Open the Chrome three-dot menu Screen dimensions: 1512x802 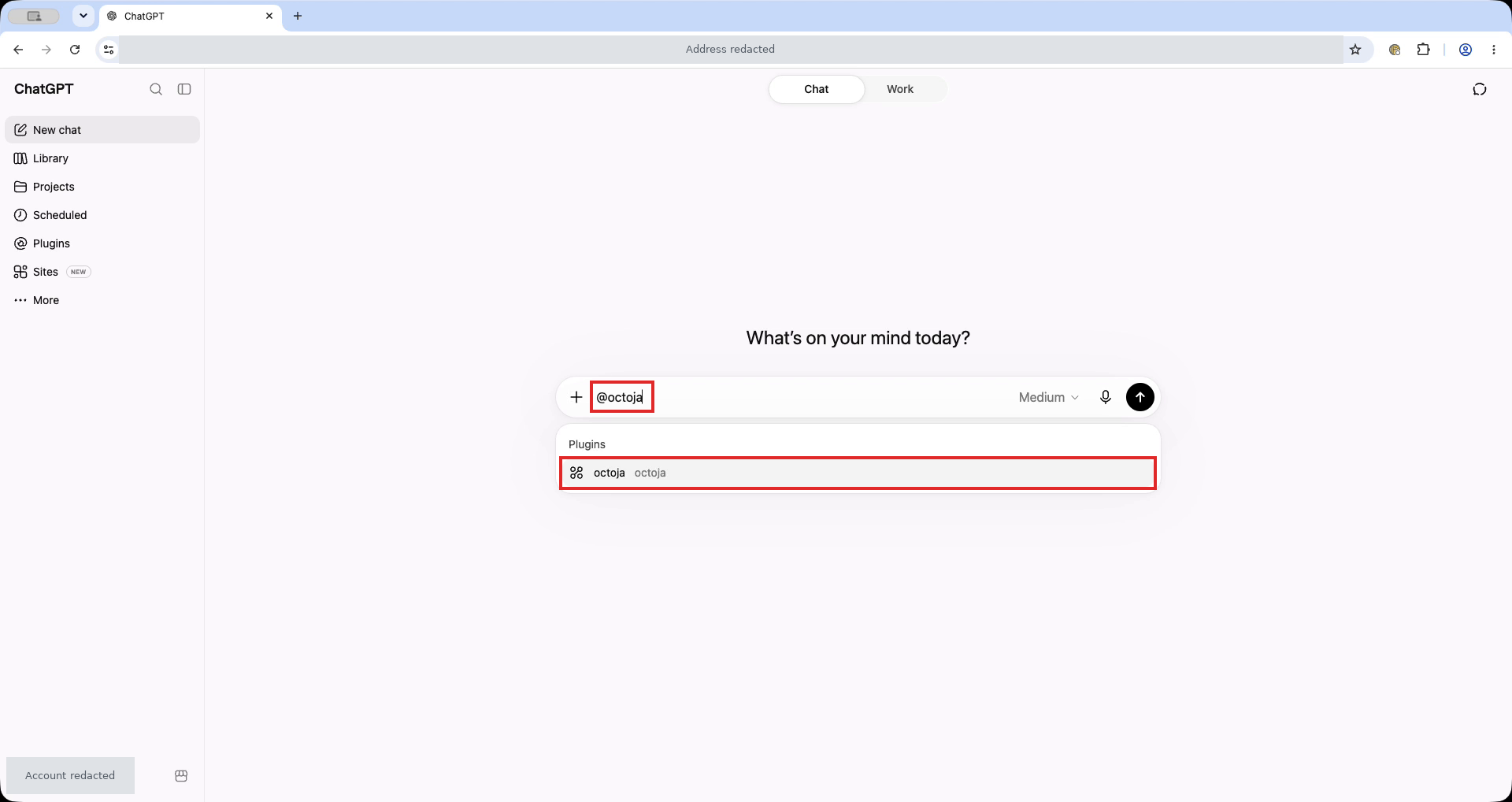click(x=1494, y=50)
